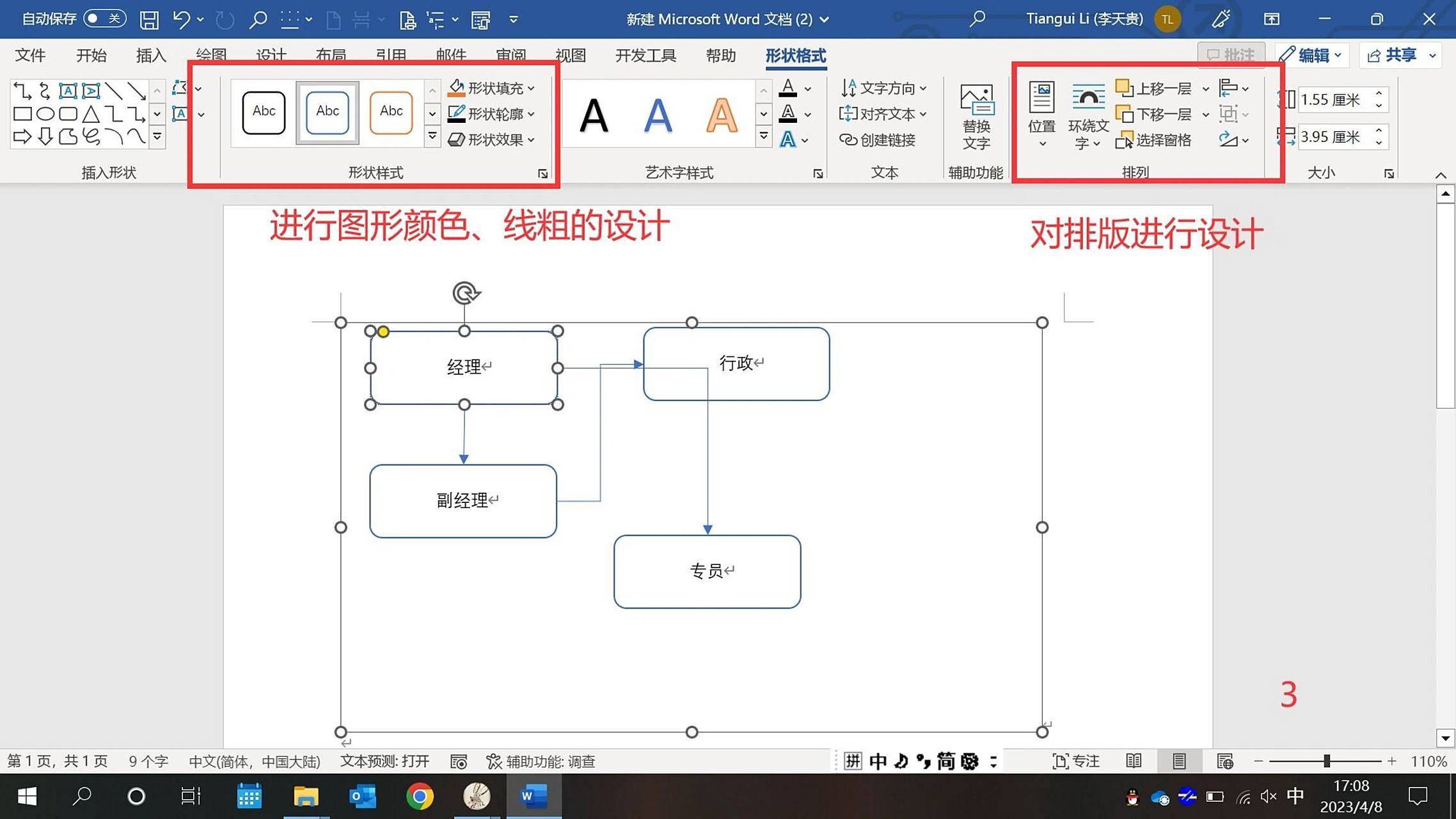Toggle 自动保存 off or on
The width and height of the screenshot is (1456, 819).
point(102,19)
